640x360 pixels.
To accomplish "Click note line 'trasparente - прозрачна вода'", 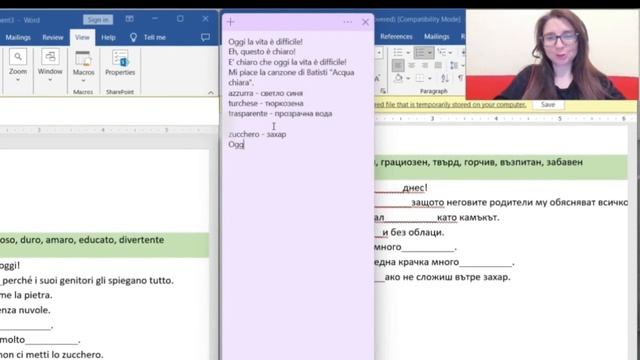I will pos(280,113).
